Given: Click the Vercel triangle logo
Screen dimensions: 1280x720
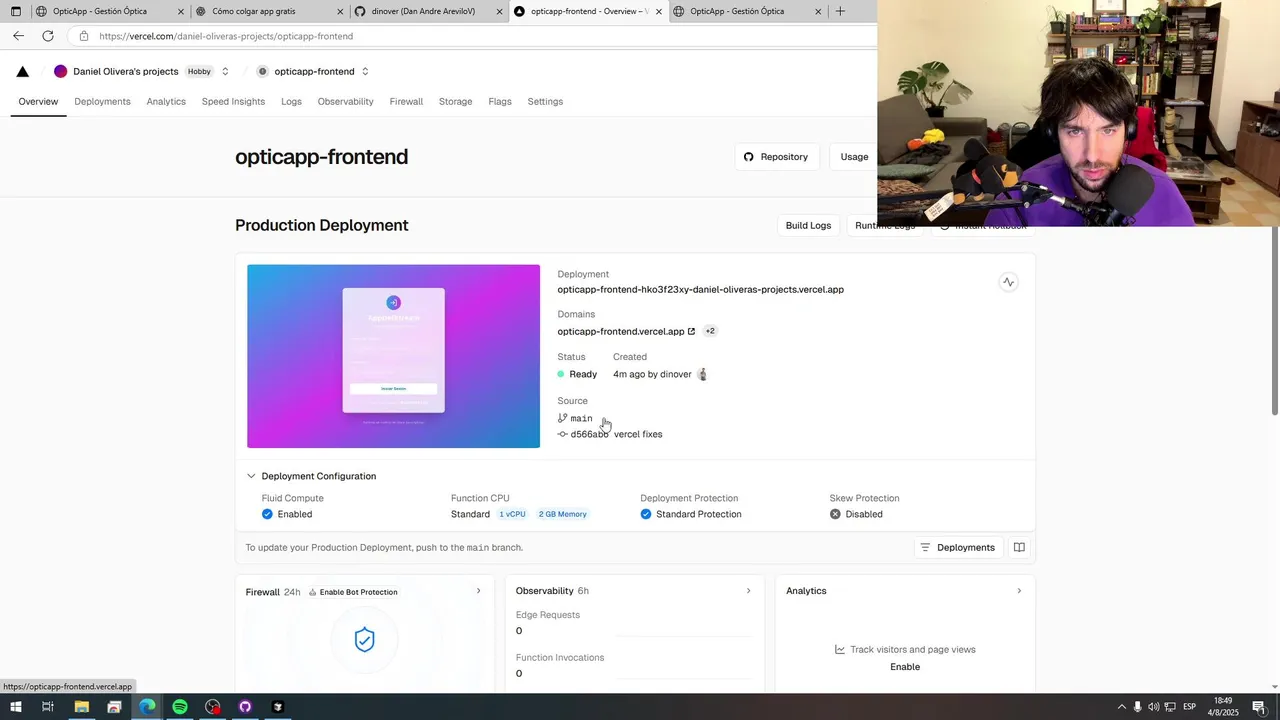Looking at the screenshot, I should tap(23, 71).
